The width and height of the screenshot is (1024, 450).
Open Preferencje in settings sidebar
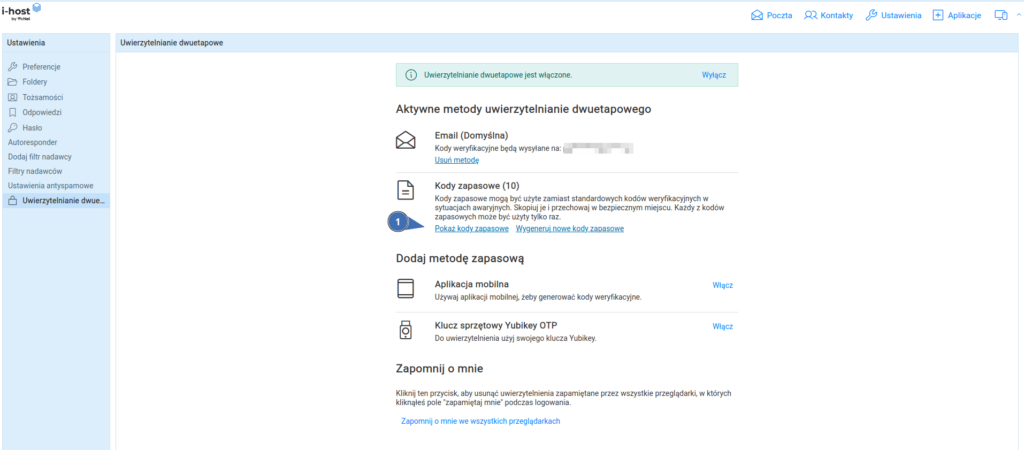(40, 66)
